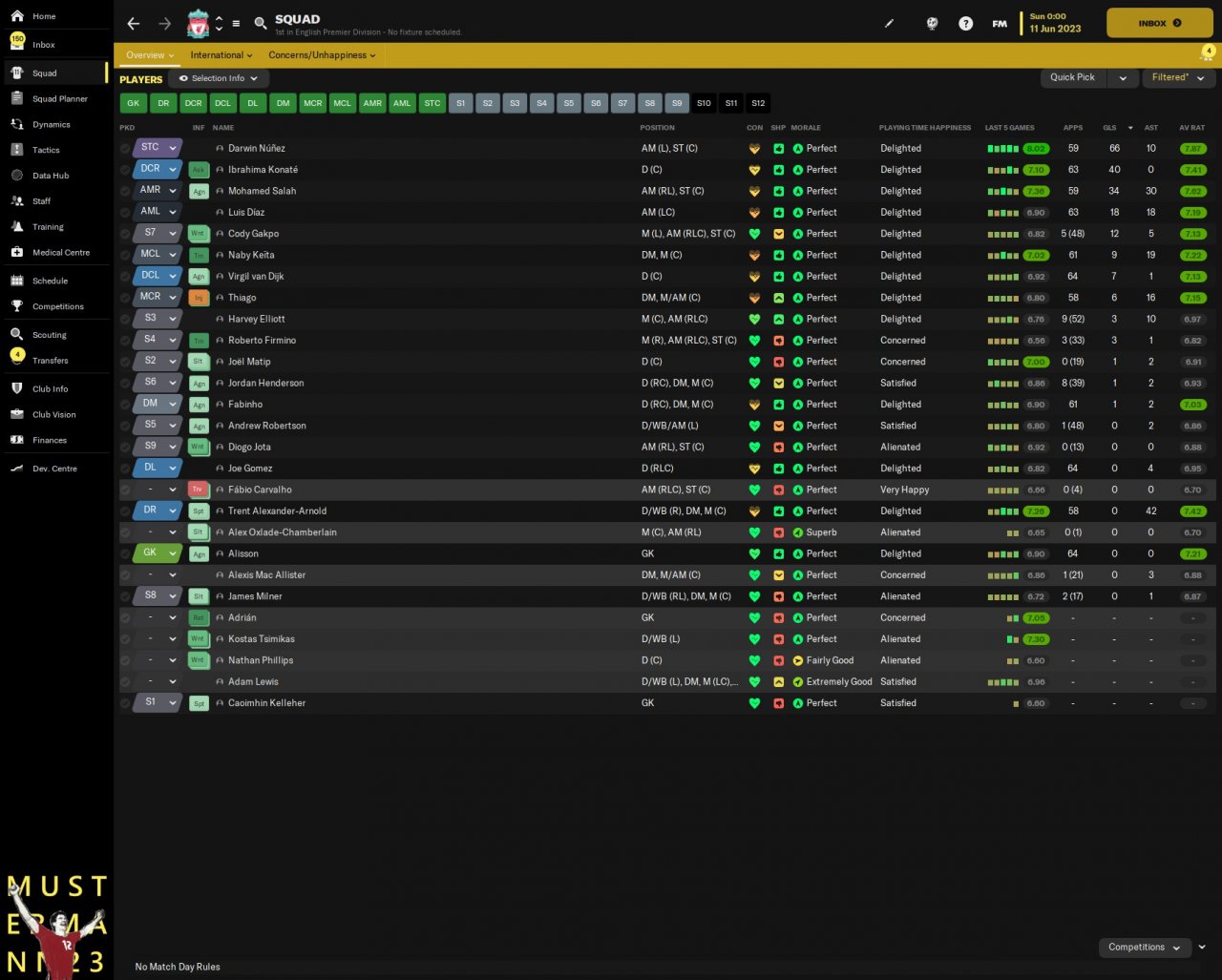The image size is (1222, 980).
Task: Open the STC position dropdown for Darwin Núñez
Action: click(173, 148)
